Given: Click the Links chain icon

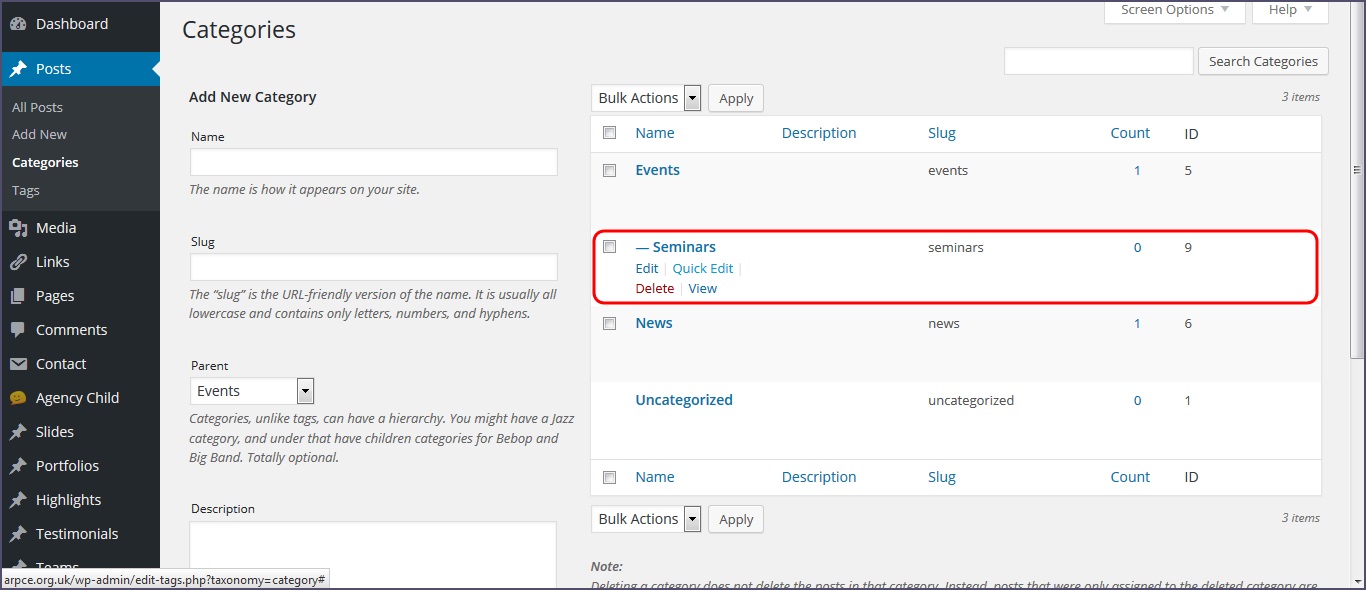Looking at the screenshot, I should (x=18, y=262).
